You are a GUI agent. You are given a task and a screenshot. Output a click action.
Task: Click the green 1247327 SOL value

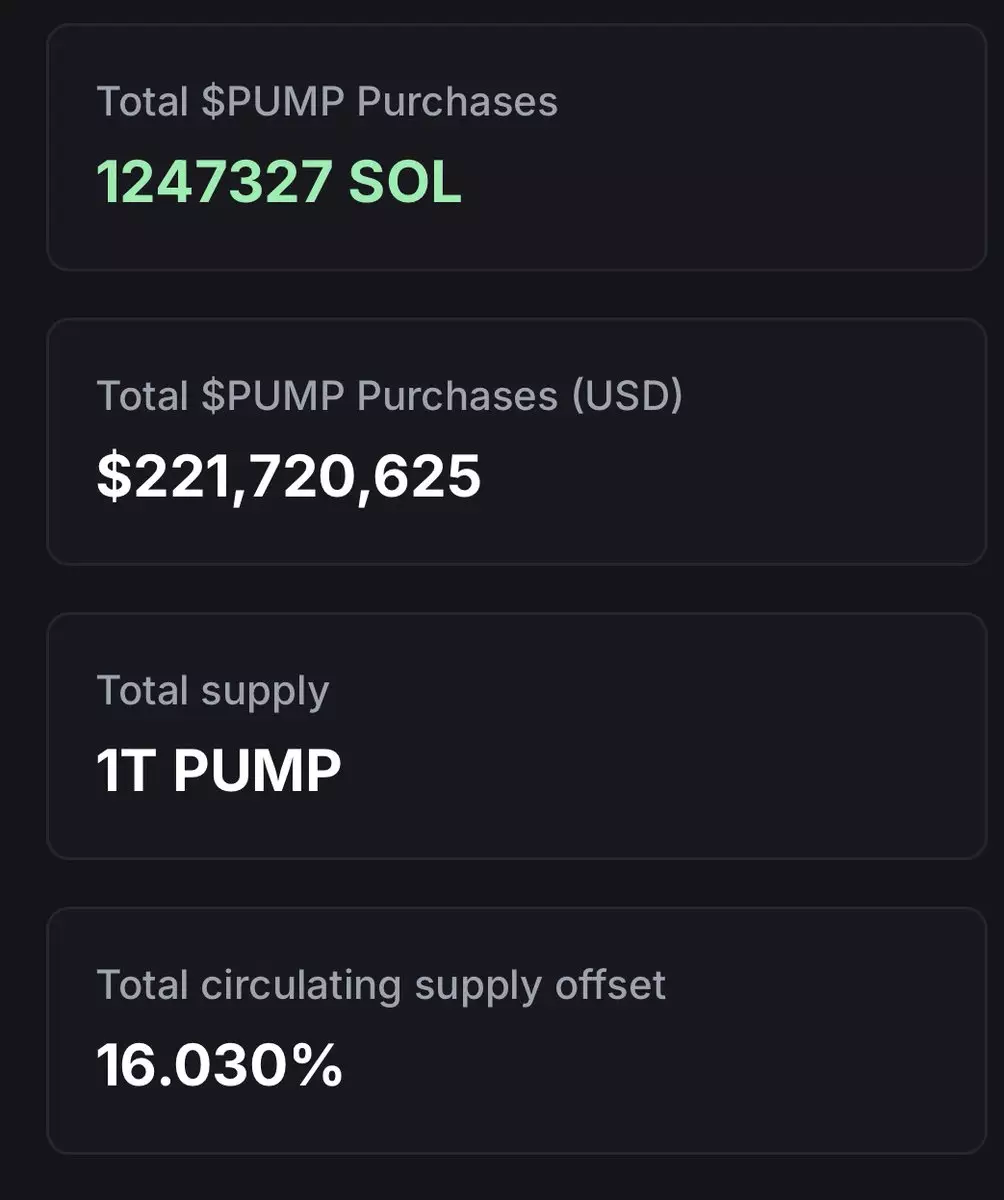pos(278,182)
